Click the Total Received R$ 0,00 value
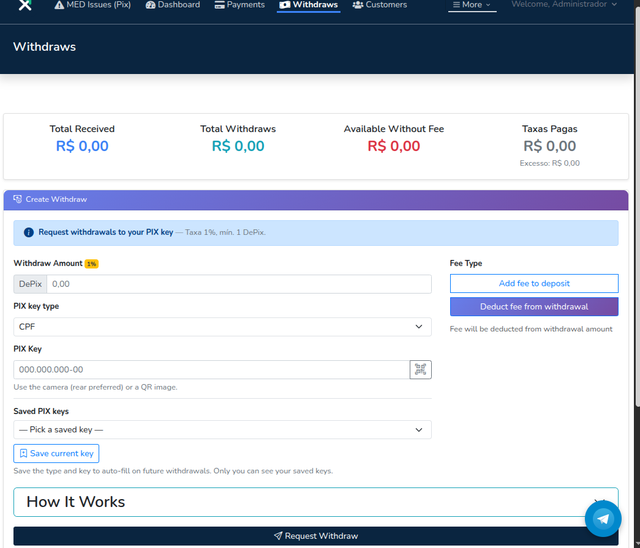This screenshot has height=548, width=640. pyautogui.click(x=82, y=146)
